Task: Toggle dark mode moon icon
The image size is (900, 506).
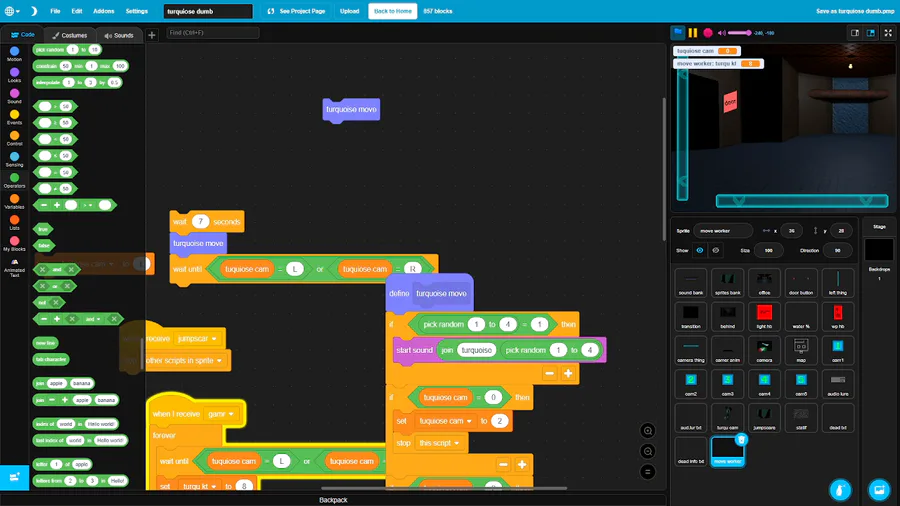Action: [33, 11]
